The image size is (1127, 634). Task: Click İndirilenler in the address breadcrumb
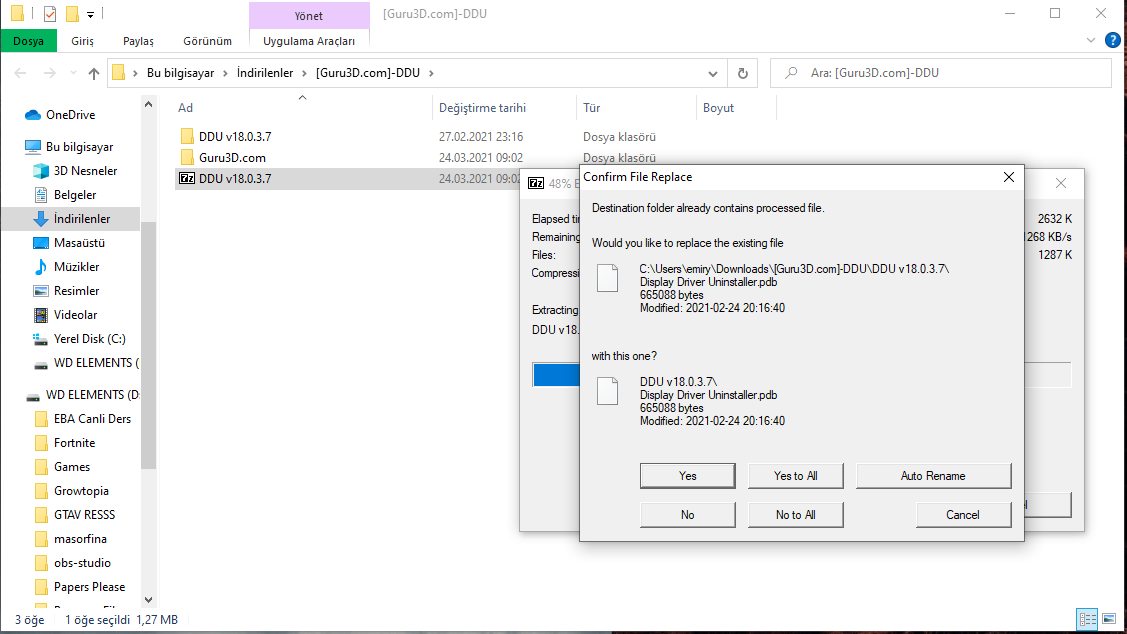pyautogui.click(x=265, y=73)
